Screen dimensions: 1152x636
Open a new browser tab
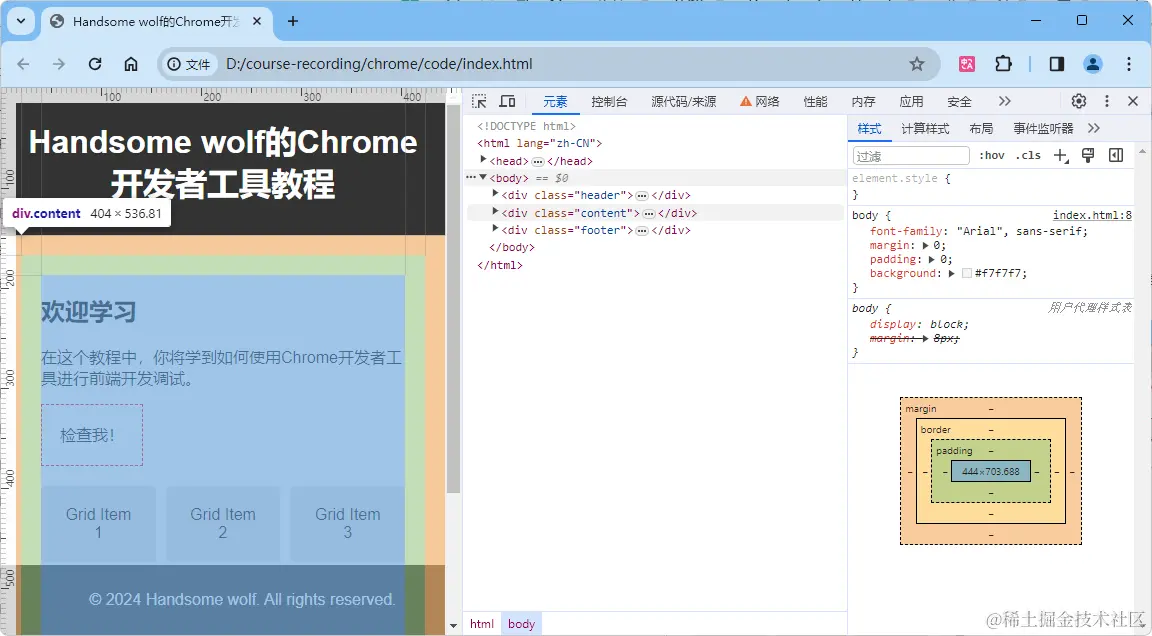tap(292, 21)
